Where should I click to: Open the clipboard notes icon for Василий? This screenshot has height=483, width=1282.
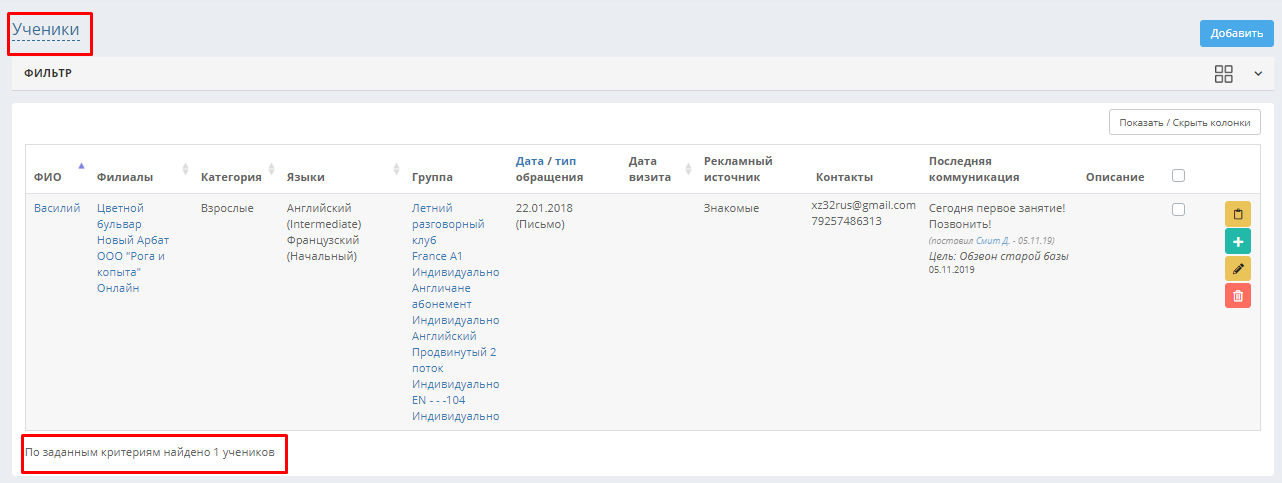[1238, 214]
